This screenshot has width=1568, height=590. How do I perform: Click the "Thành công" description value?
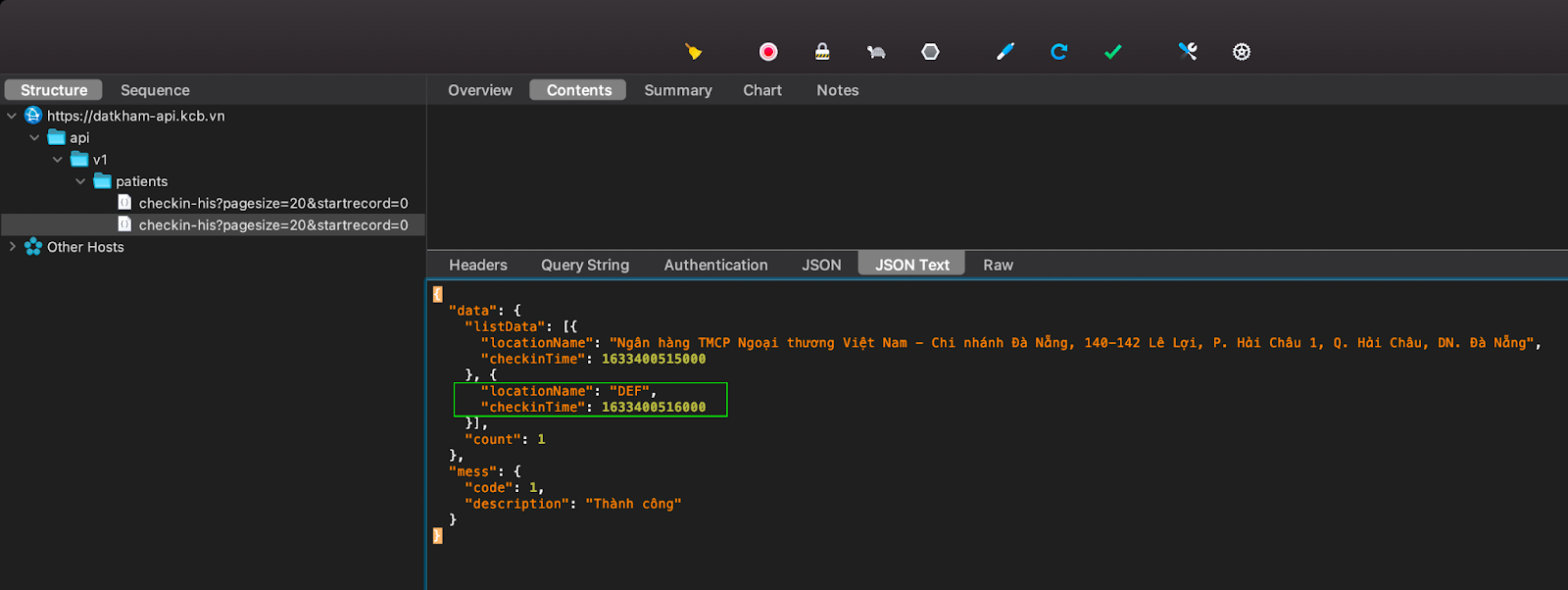pyautogui.click(x=633, y=504)
